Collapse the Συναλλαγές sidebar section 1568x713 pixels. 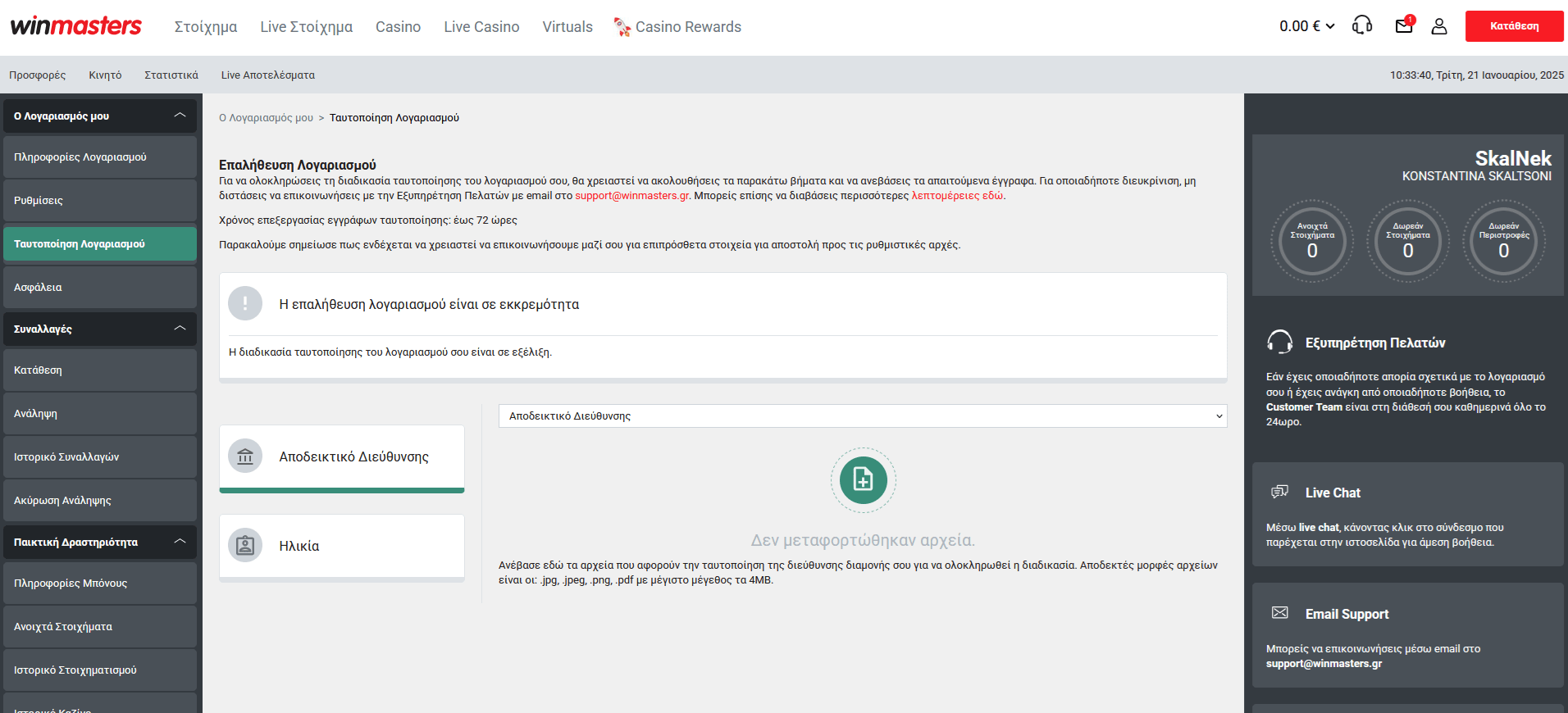180,329
